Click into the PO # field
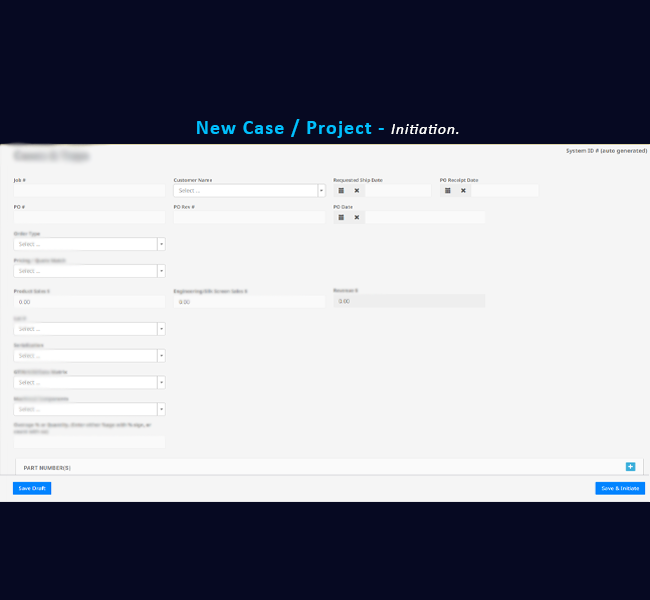 pos(89,217)
